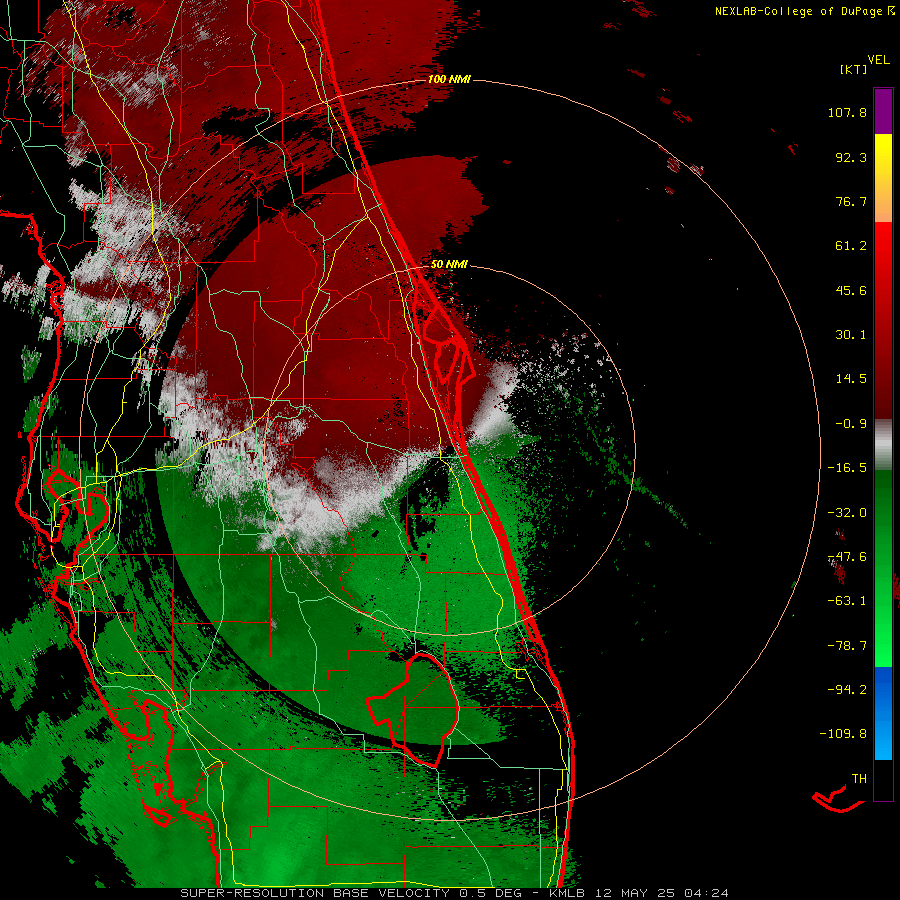Screen dimensions: 900x900
Task: Select the 107.8 knot scale value
Action: [x=847, y=112]
